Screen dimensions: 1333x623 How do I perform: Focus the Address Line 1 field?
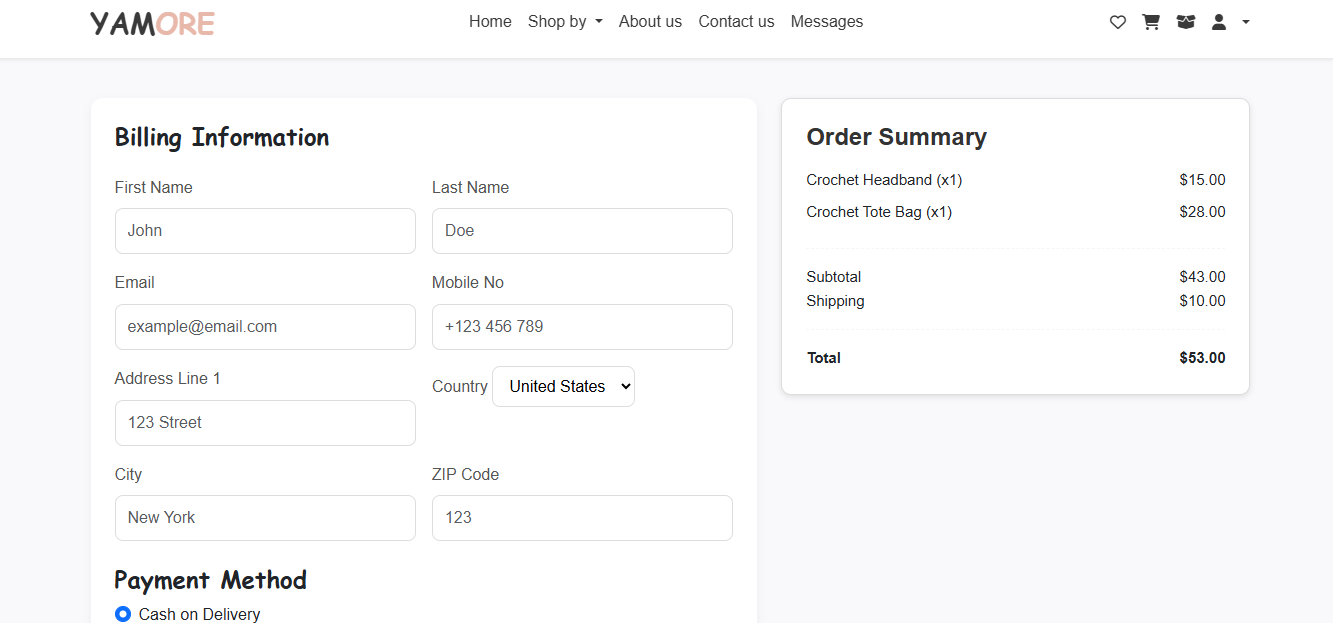coord(265,423)
